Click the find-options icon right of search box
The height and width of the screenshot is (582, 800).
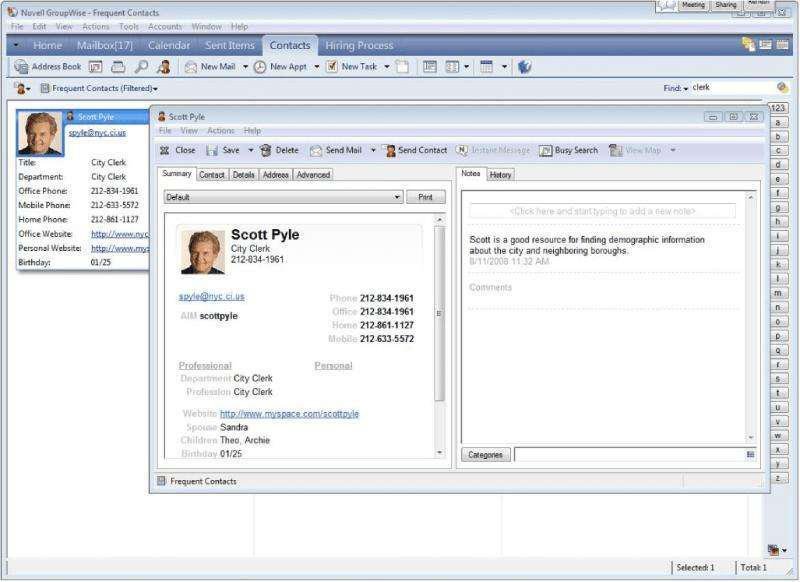click(782, 88)
